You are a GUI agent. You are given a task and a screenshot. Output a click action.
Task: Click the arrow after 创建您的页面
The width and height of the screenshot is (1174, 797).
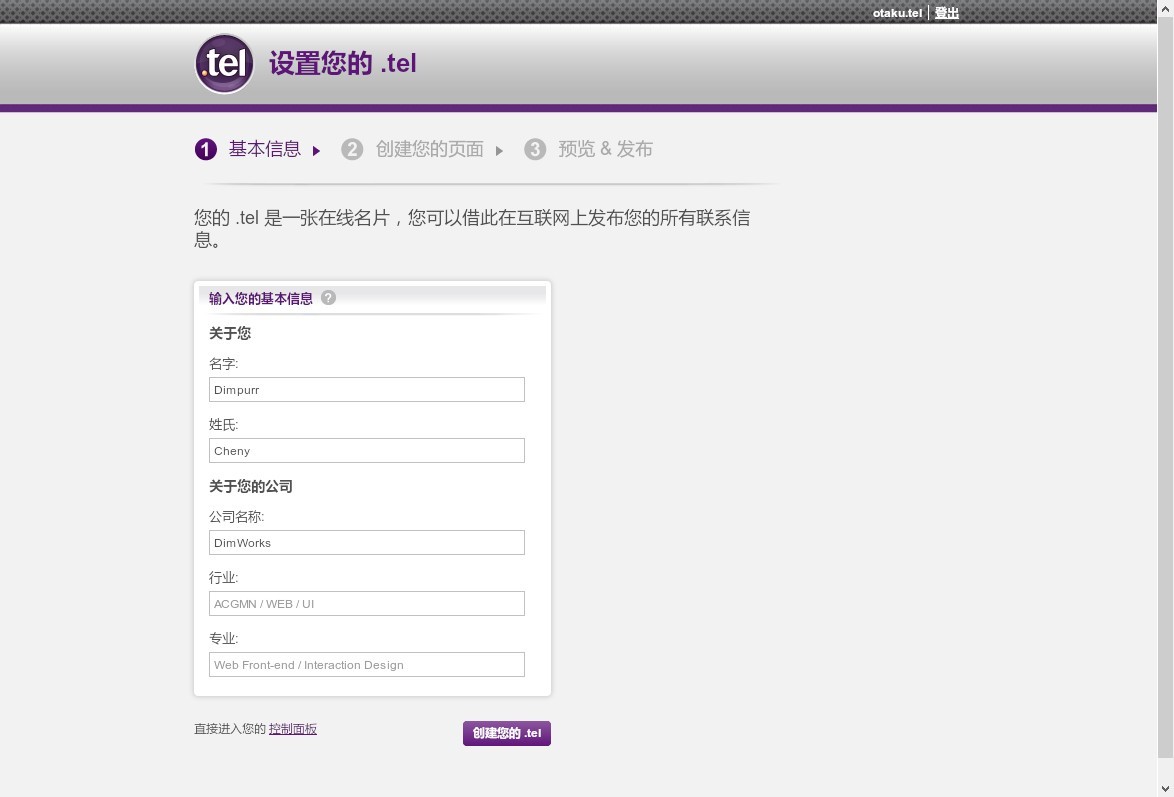pos(500,151)
